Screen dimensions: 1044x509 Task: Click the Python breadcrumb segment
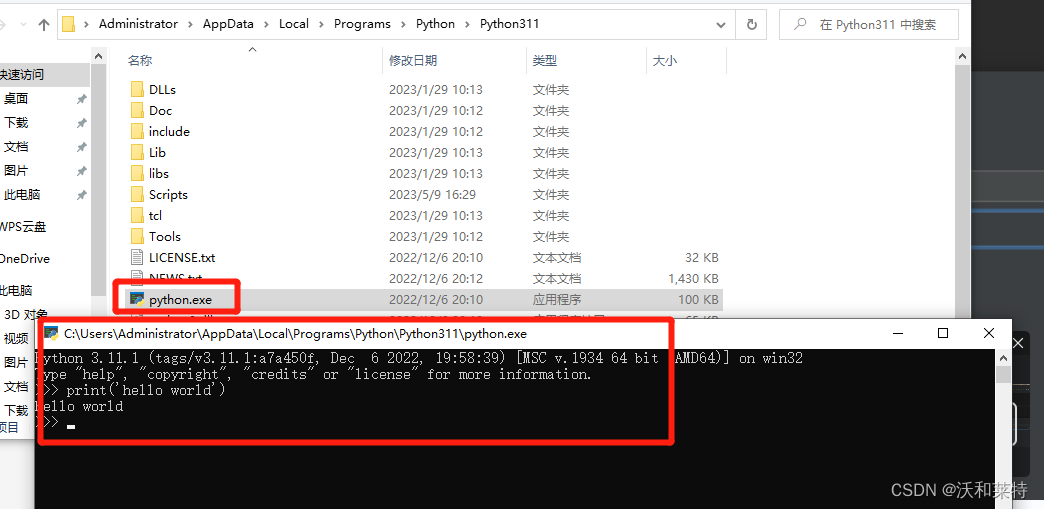coord(435,24)
